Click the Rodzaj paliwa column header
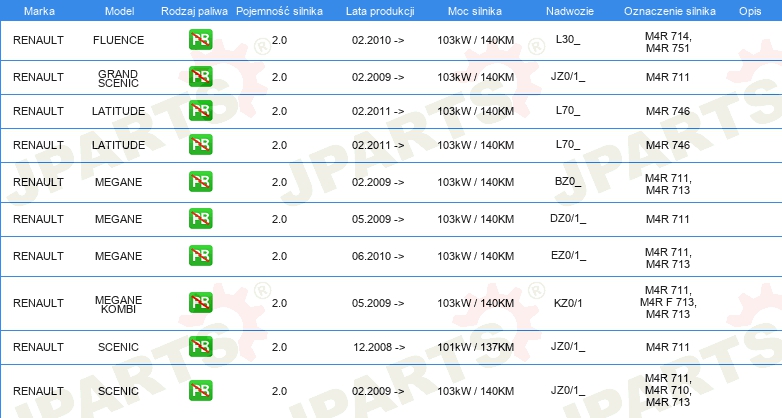Screen dimensions: 782x418 tap(194, 11)
